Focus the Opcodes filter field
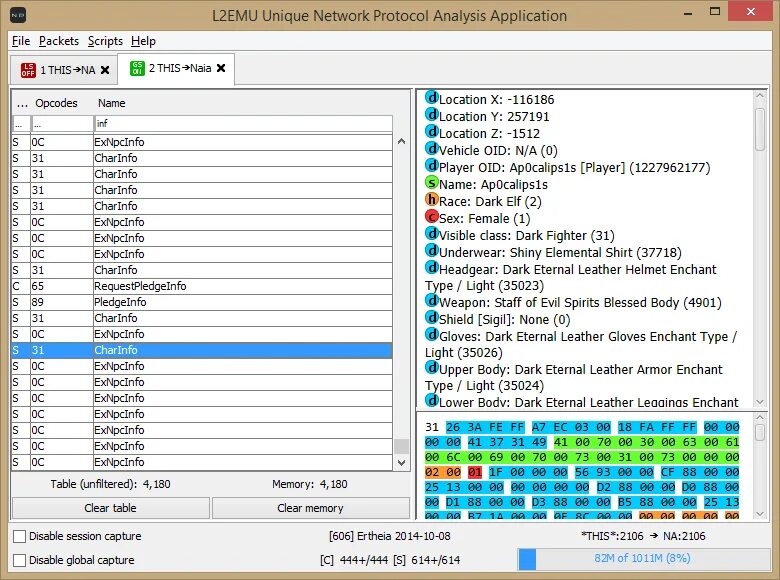 tap(62, 123)
